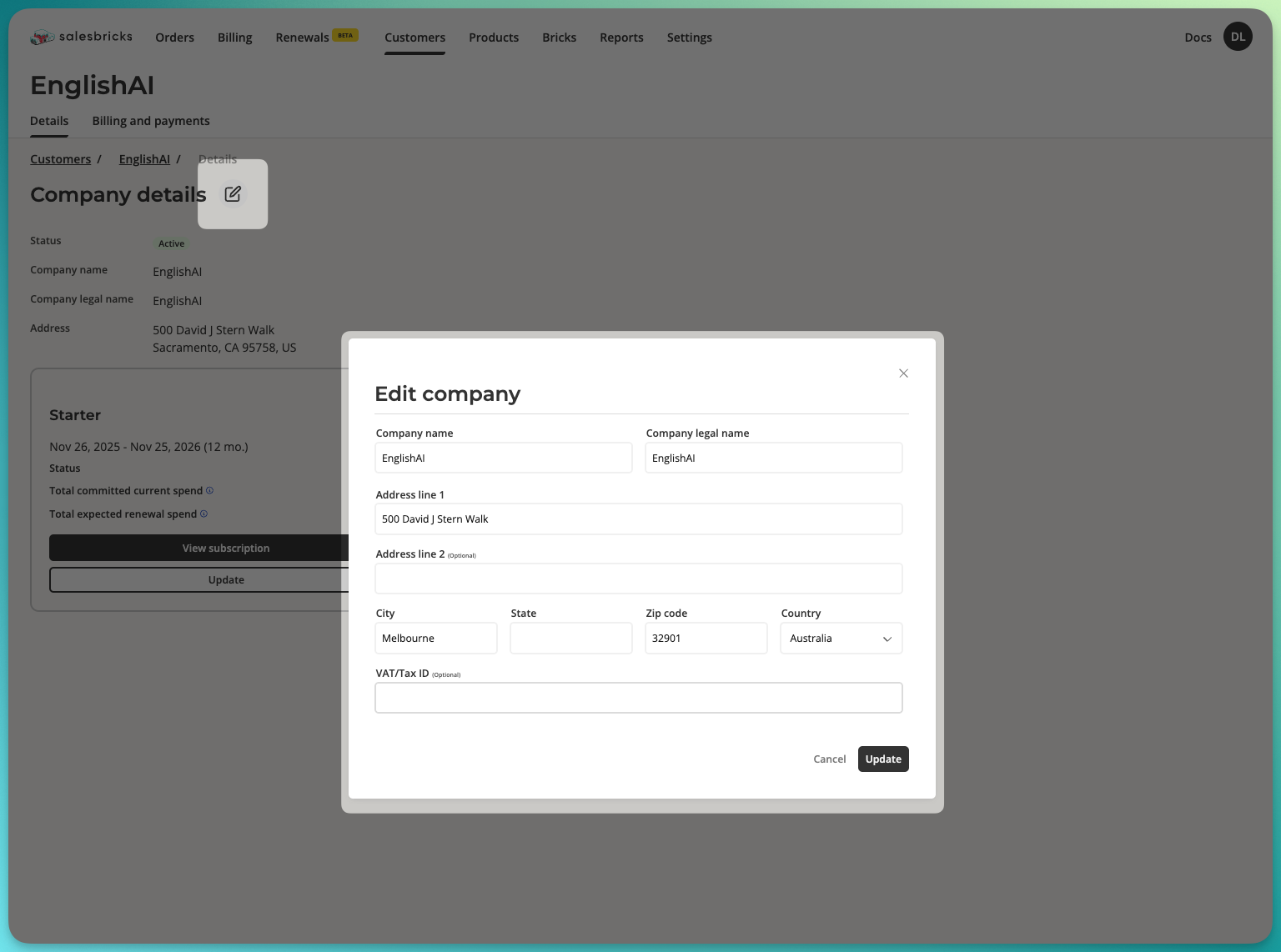This screenshot has width=1281, height=952.
Task: Click the salesbricks logo
Action: point(81,37)
